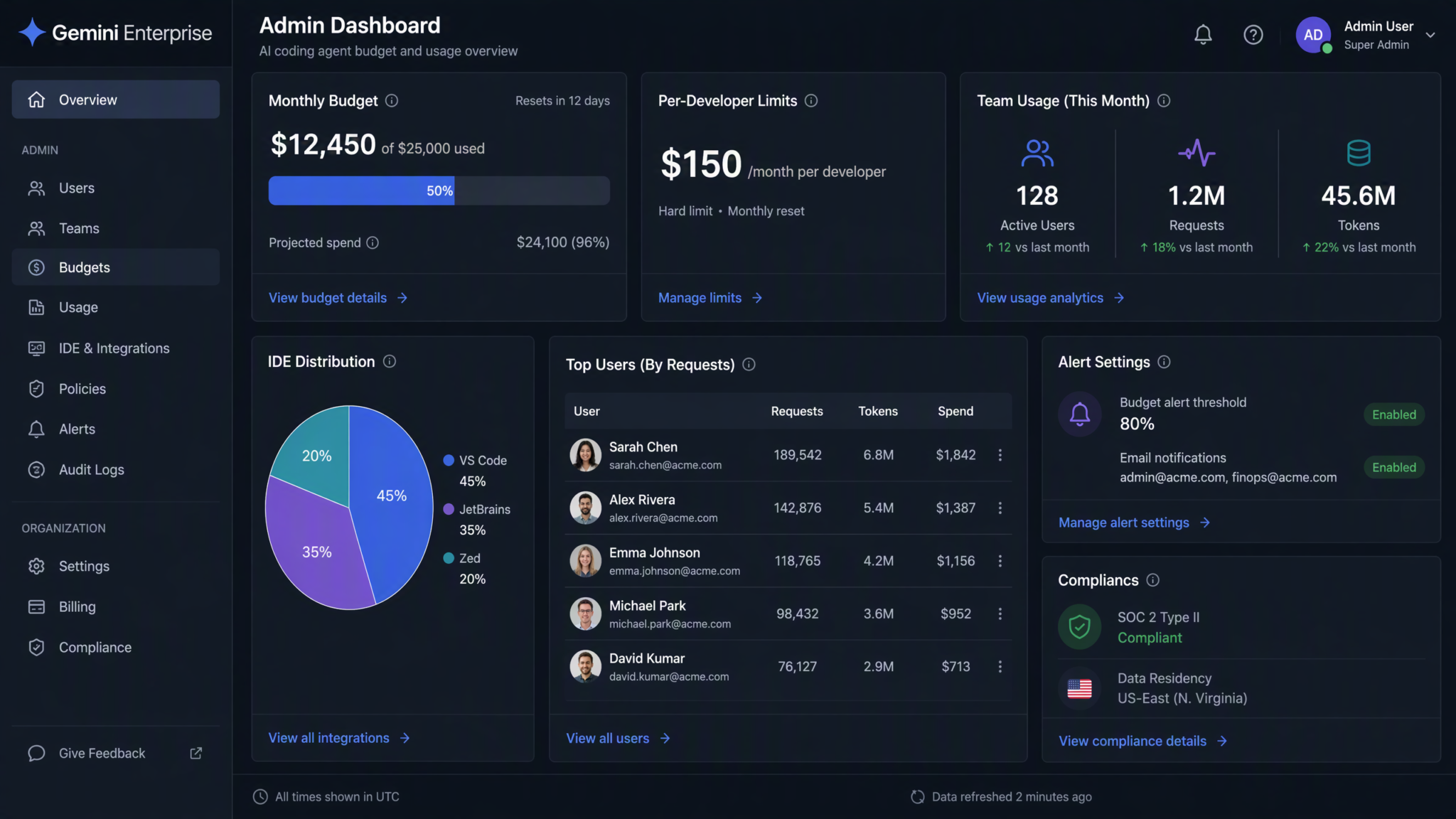1456x819 pixels.
Task: Open Compliance in the sidebar
Action: 115,647
